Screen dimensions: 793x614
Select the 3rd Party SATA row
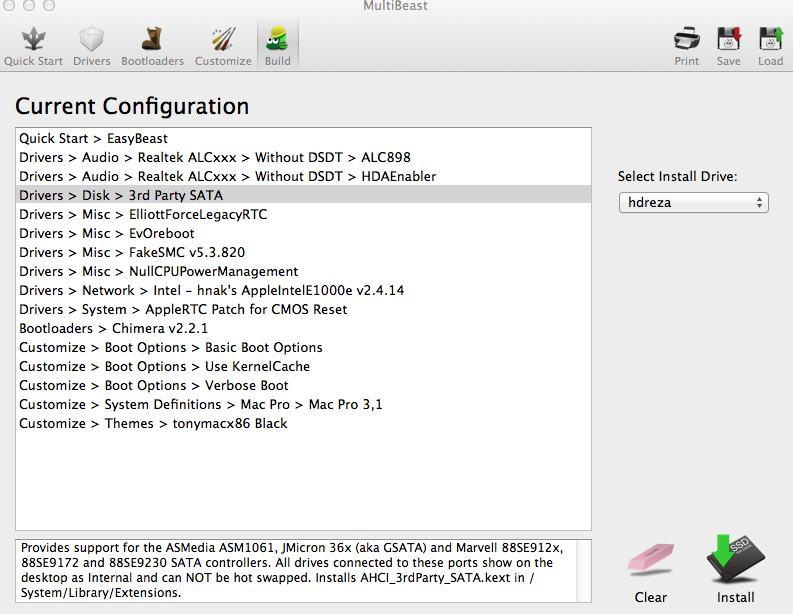click(303, 195)
